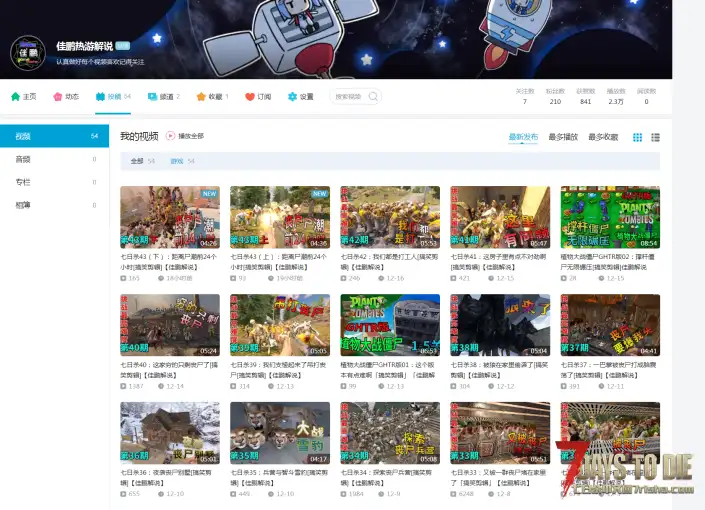Open title 七日杀33：又被一群丧尸堵在家里了
Image resolution: width=705 pixels, height=510 pixels.
tap(498, 478)
